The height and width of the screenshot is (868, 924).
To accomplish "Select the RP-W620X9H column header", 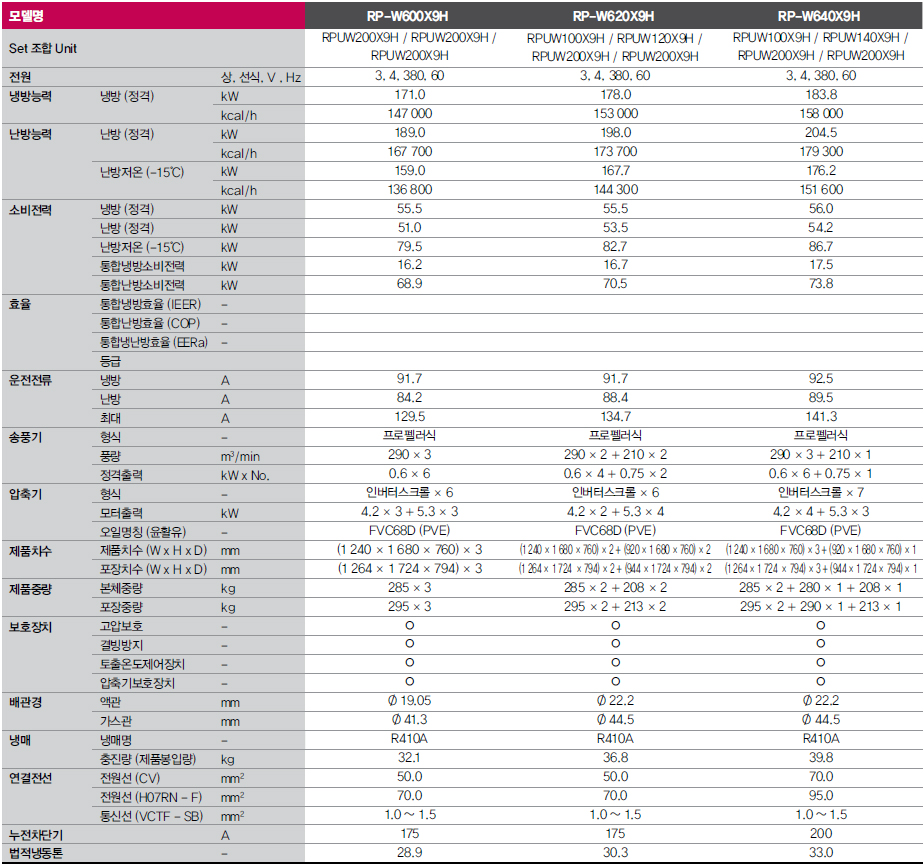I will [x=614, y=16].
